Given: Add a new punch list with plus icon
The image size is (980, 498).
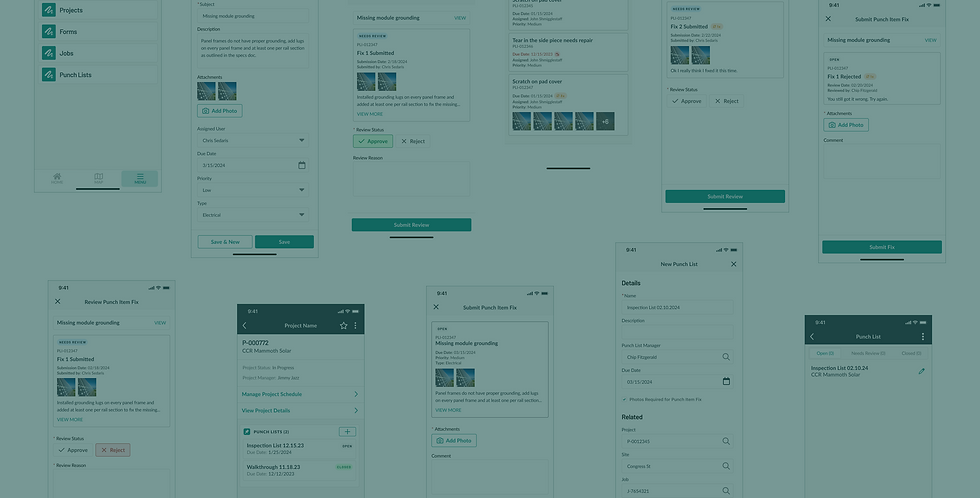Looking at the screenshot, I should click(348, 432).
